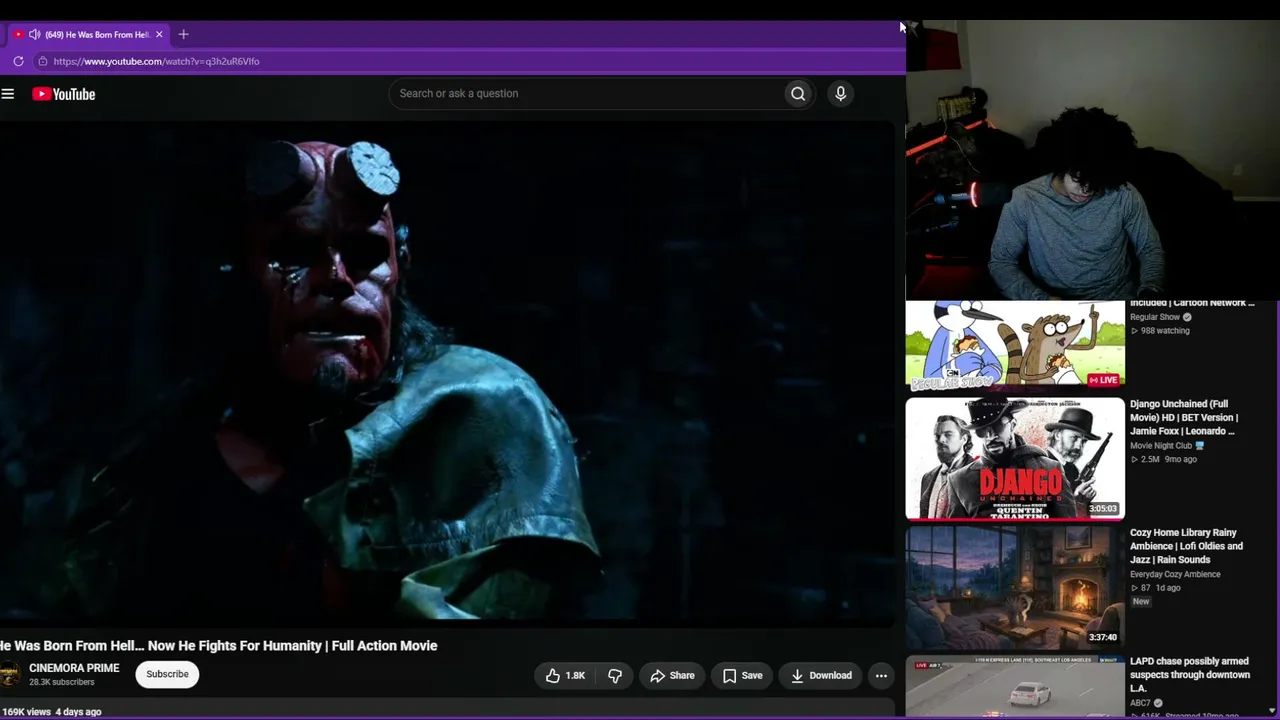
Task: Open the YouTube guide hamburger menu
Action: point(8,94)
